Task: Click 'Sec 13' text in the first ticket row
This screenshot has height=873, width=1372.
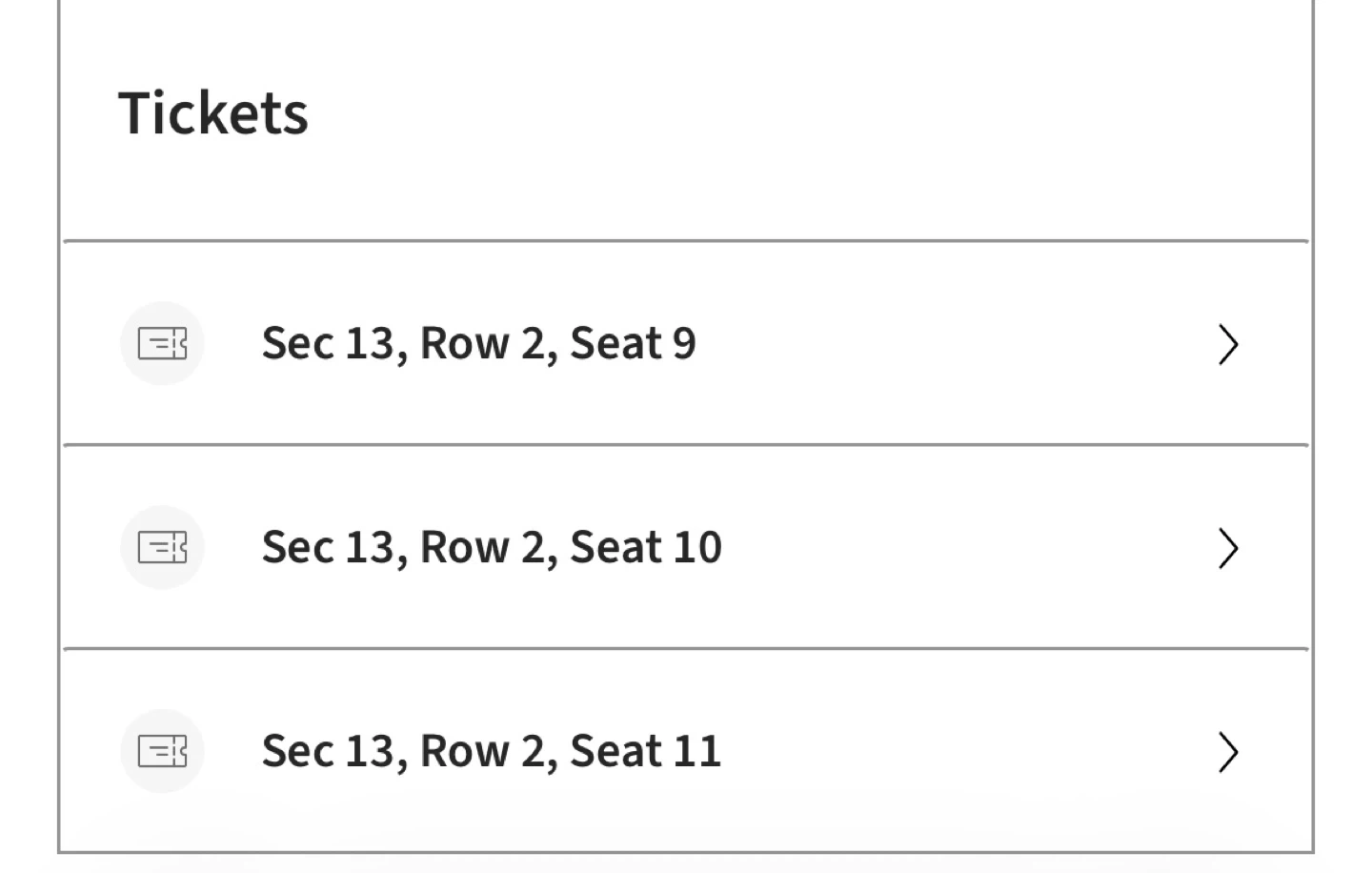Action: [328, 344]
